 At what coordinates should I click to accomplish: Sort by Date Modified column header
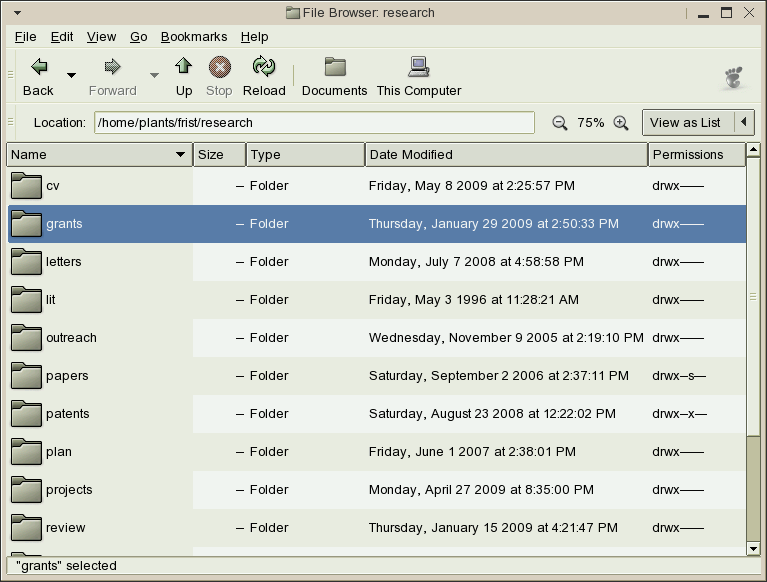tap(506, 155)
